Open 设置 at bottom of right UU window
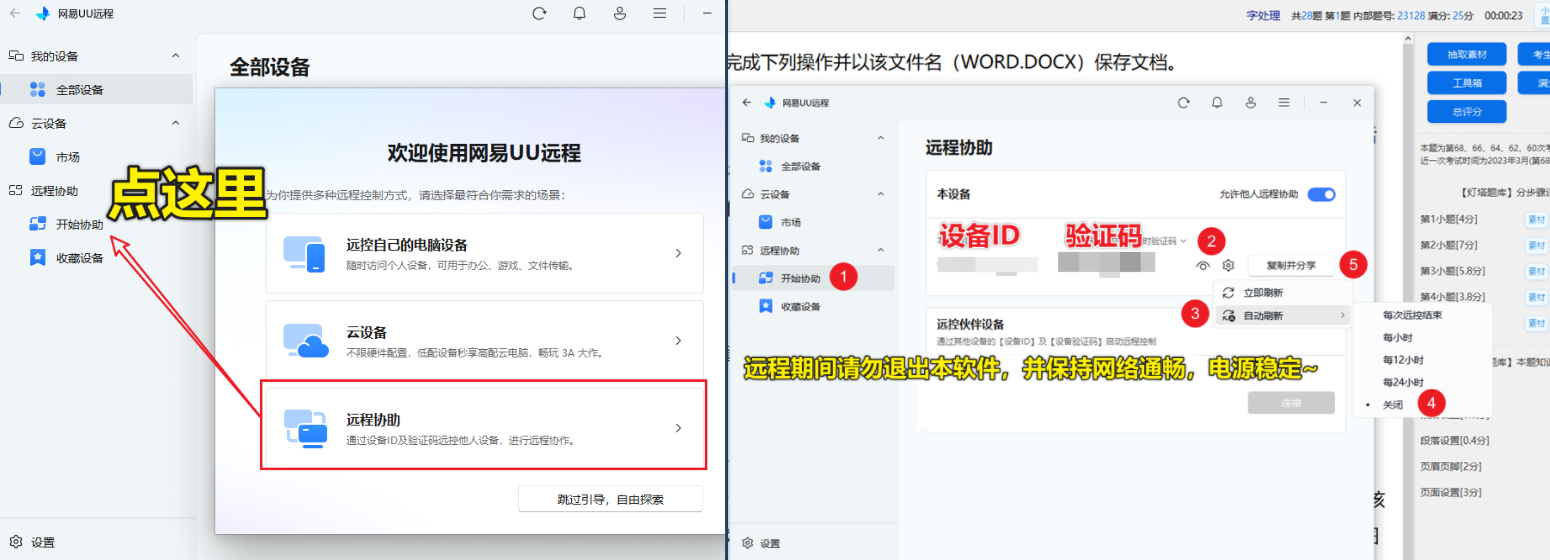Image resolution: width=1550 pixels, height=560 pixels. coord(761,544)
